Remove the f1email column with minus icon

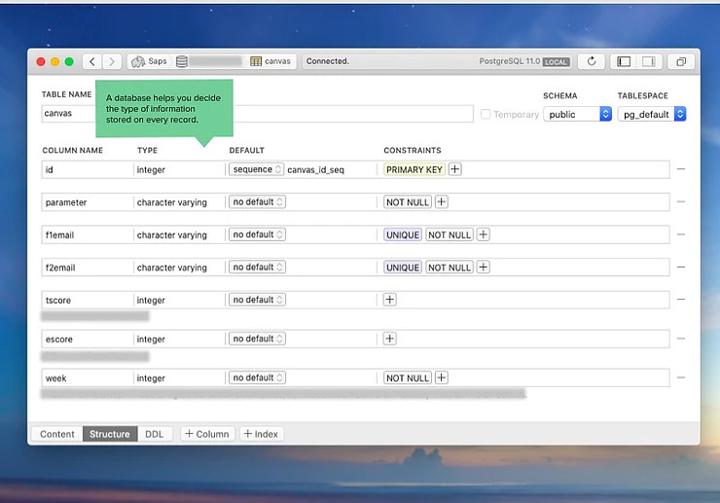(681, 234)
